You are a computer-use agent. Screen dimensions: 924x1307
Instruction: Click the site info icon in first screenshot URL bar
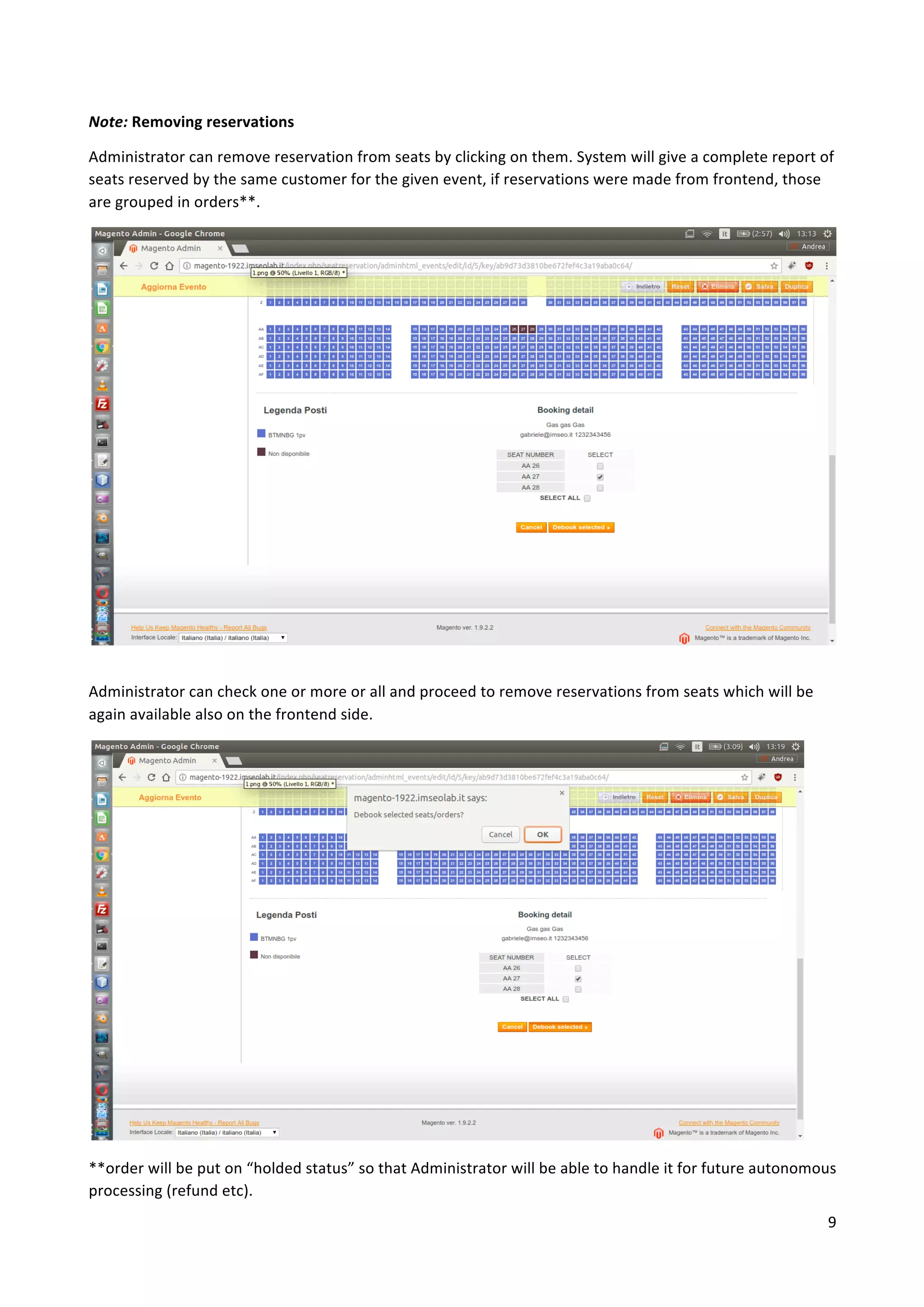187,266
